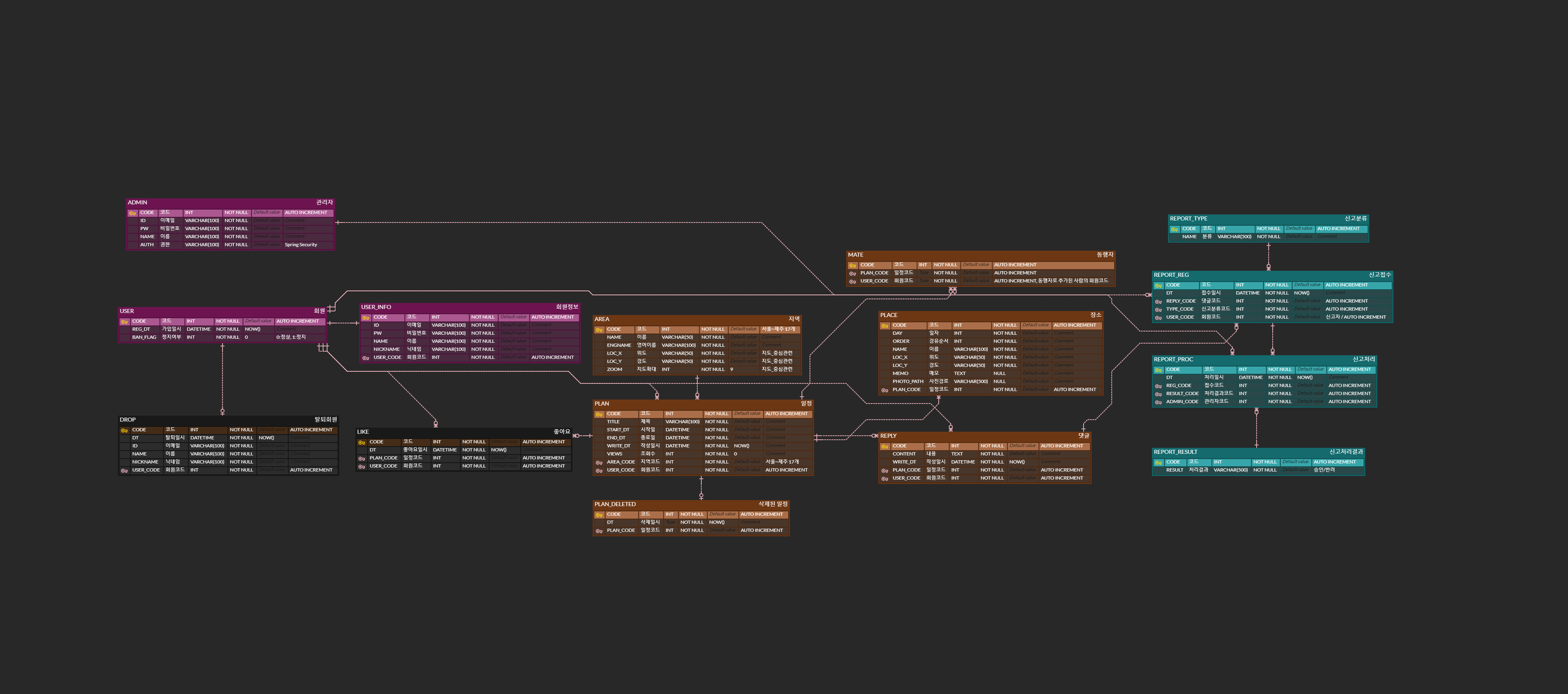Image resolution: width=1568 pixels, height=694 pixels.
Task: Click the foreign key icon for AREA_CODE in PLAN
Action: click(599, 463)
